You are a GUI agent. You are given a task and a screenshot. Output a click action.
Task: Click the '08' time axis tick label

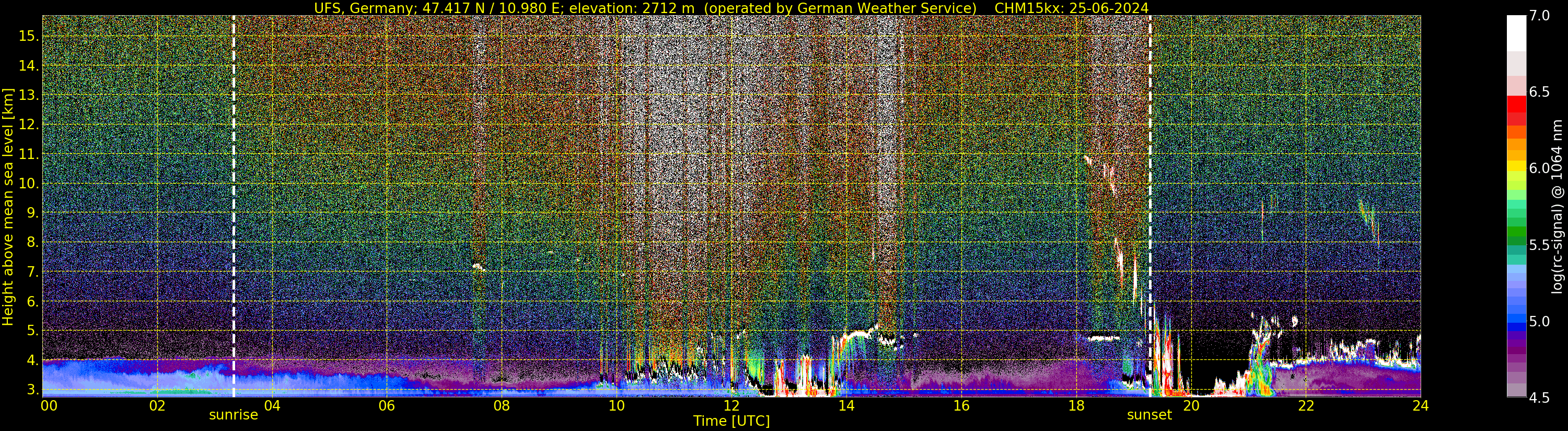[502, 406]
